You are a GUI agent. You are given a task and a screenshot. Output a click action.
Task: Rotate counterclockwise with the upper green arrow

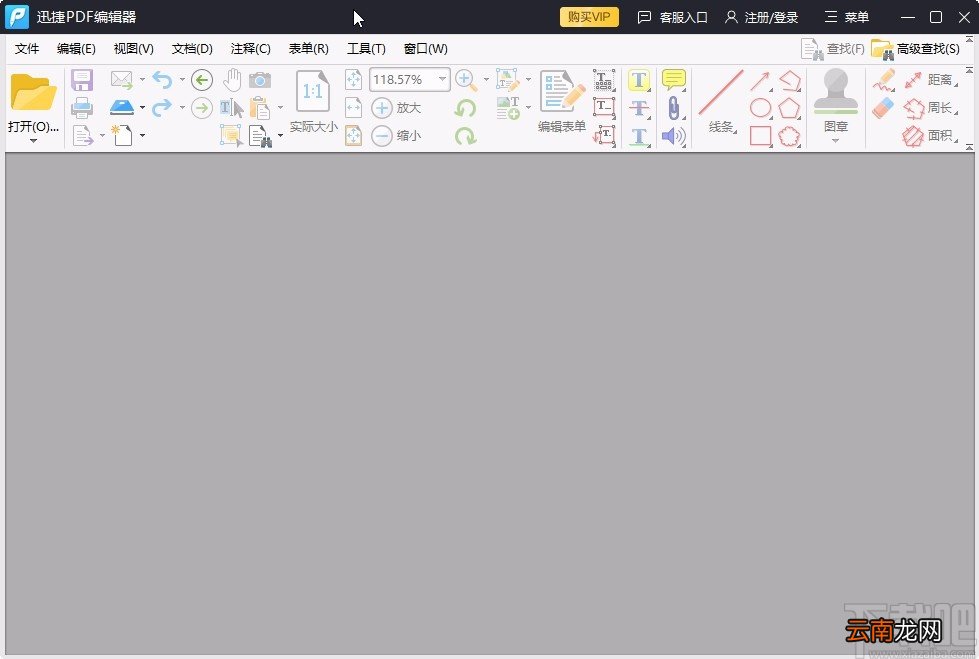pos(465,108)
